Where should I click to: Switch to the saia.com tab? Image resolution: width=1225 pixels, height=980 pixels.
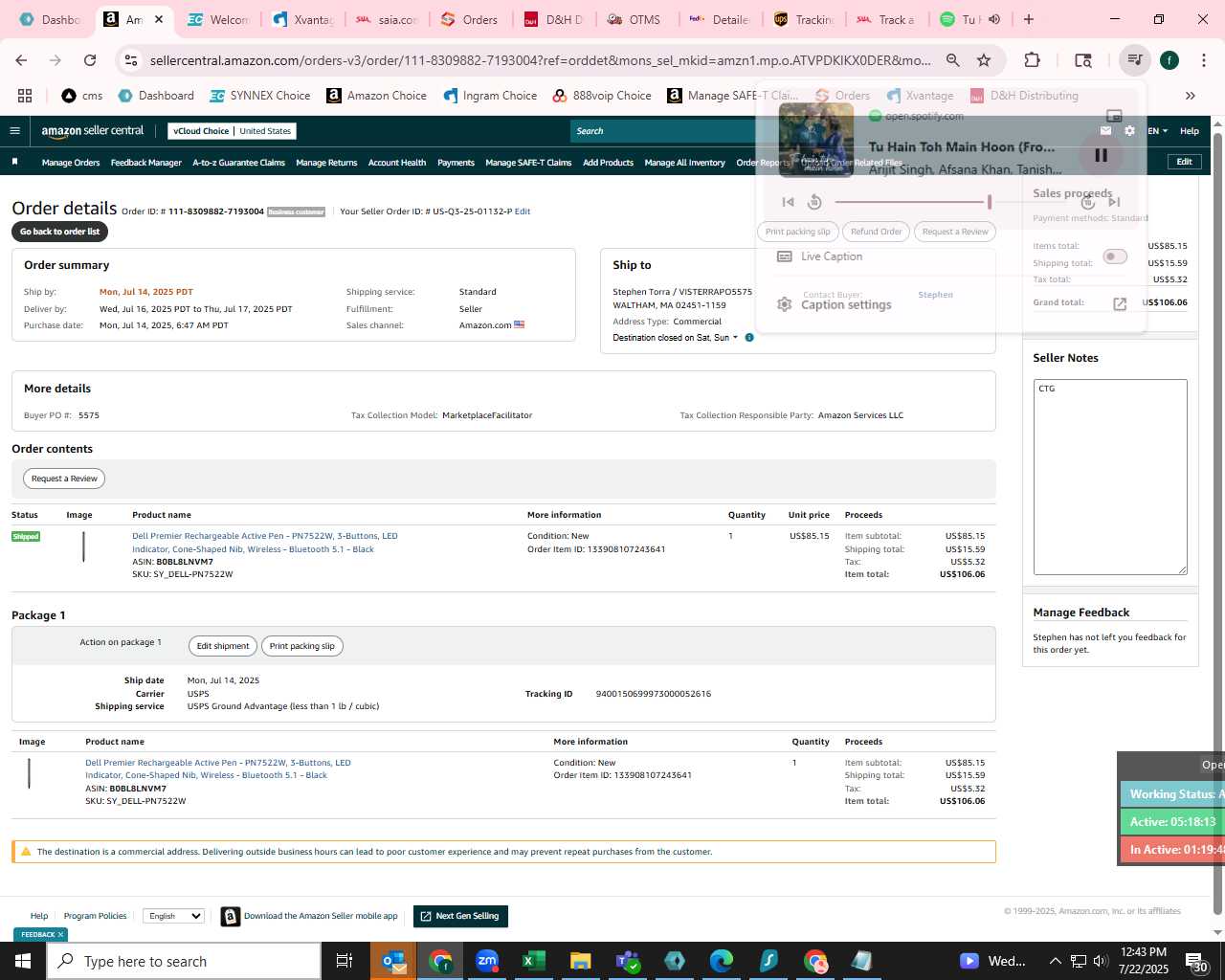point(387,19)
